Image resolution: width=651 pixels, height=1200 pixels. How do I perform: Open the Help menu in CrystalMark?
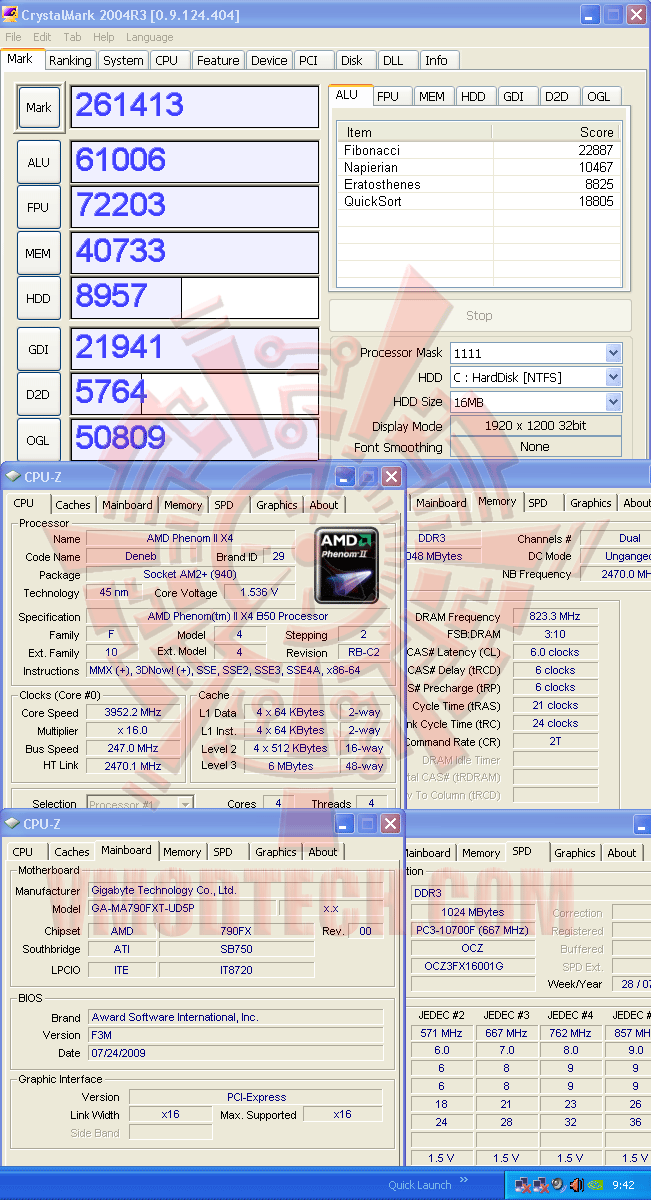click(103, 37)
